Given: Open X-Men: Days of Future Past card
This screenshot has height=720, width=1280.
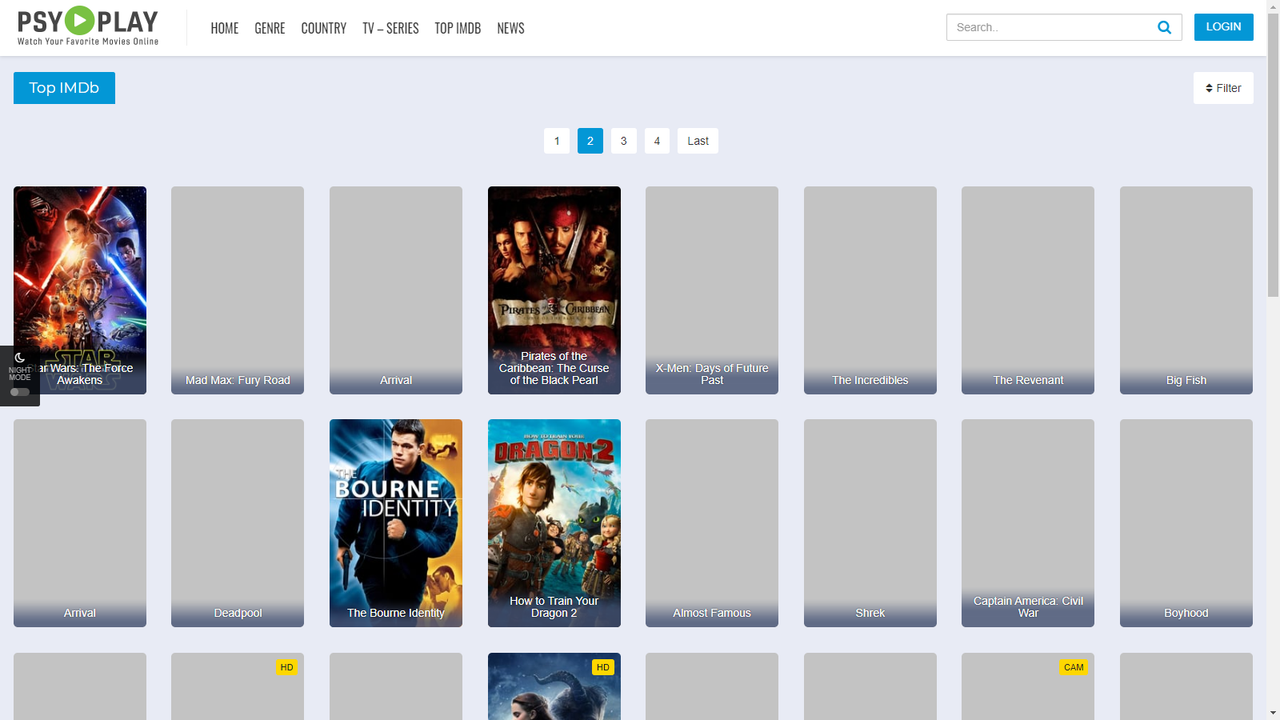Looking at the screenshot, I should pyautogui.click(x=712, y=290).
